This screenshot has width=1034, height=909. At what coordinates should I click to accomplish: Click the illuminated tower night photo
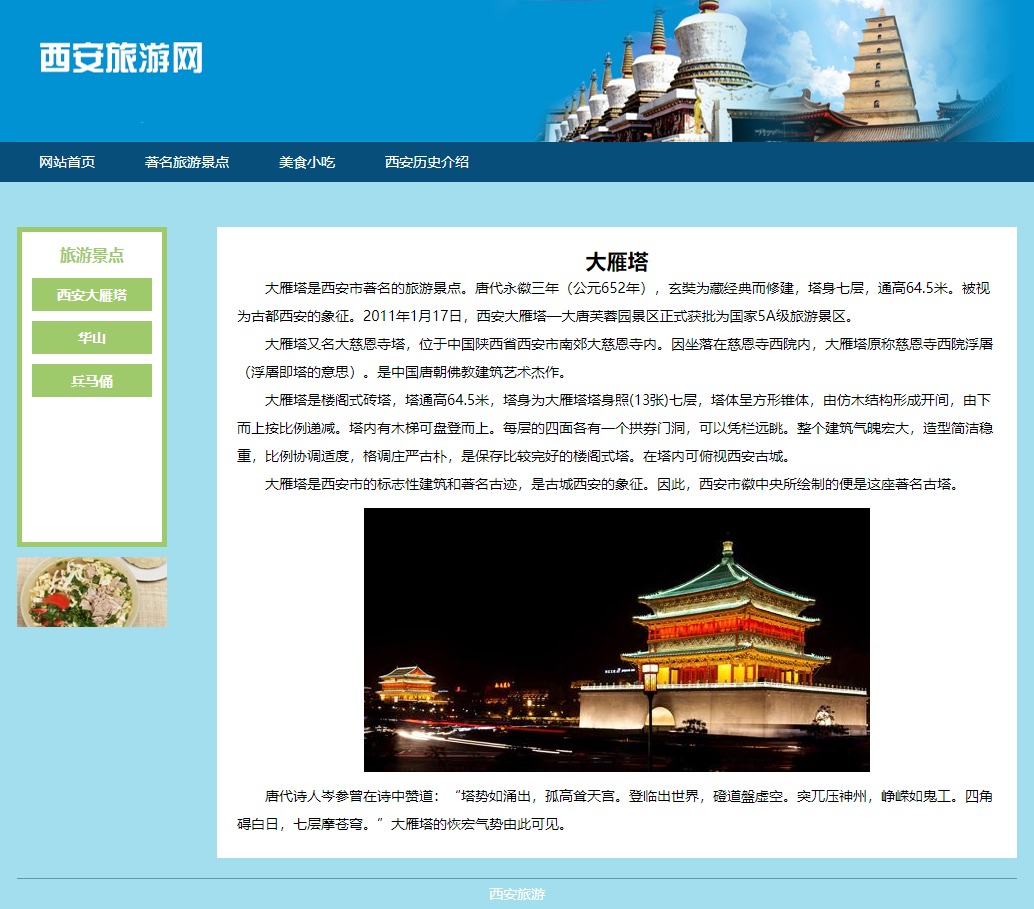coord(616,639)
